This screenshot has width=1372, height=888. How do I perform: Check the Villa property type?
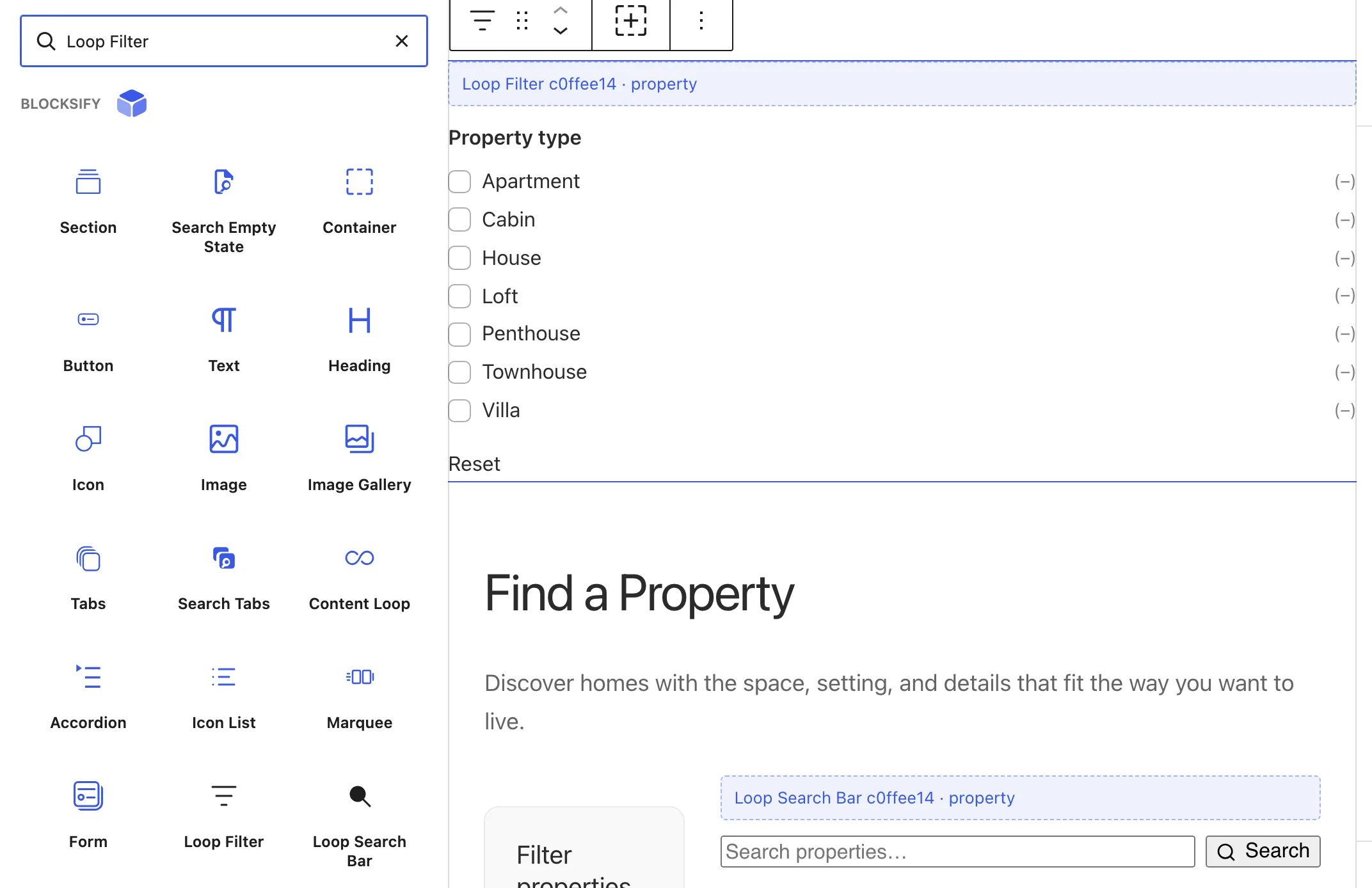(459, 411)
